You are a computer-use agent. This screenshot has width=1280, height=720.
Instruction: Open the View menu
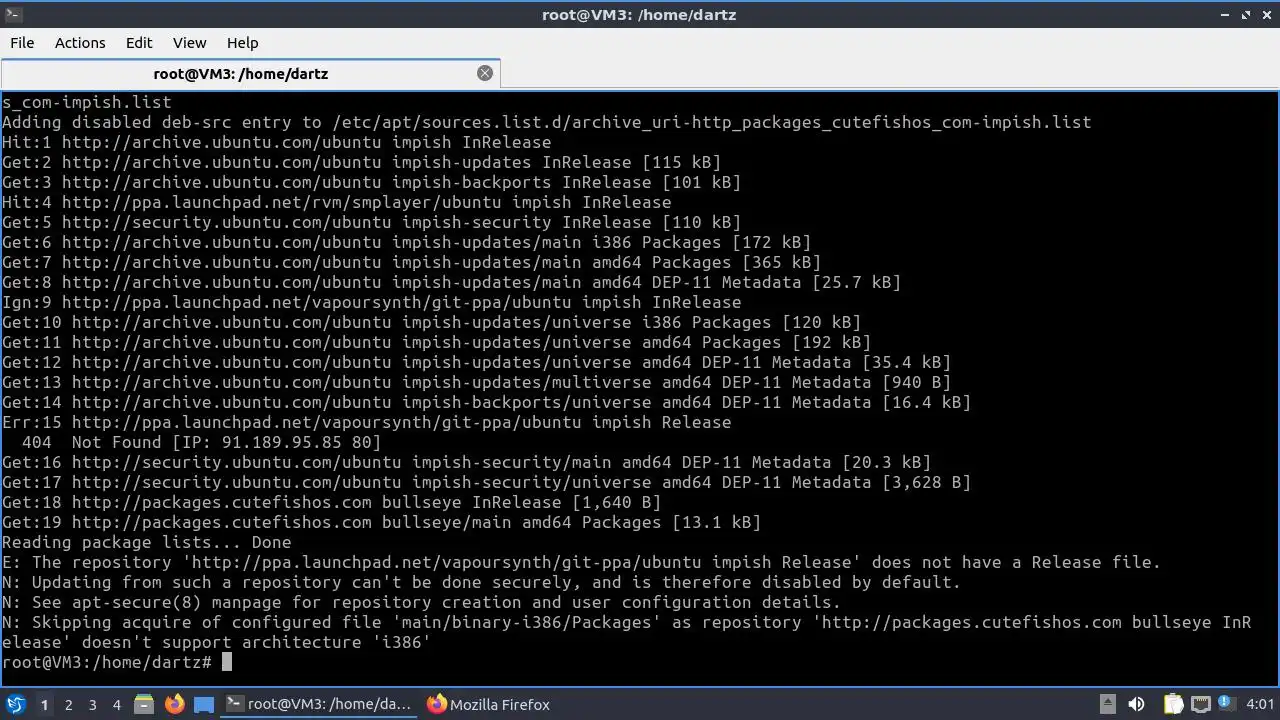(x=189, y=43)
